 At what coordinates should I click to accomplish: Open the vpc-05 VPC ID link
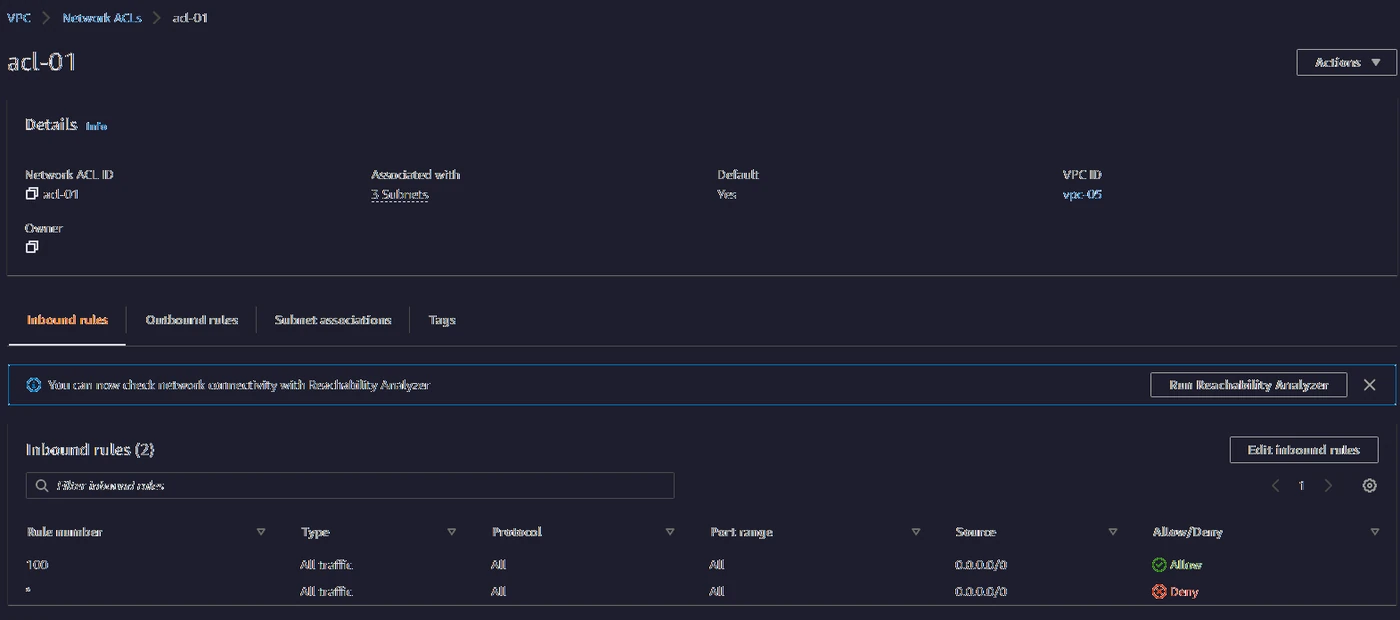1082,195
